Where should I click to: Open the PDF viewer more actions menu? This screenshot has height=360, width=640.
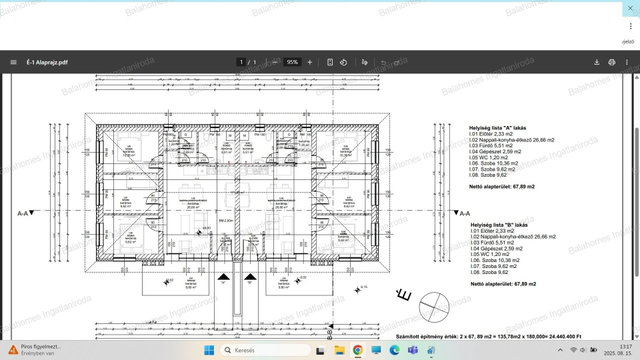pos(627,62)
